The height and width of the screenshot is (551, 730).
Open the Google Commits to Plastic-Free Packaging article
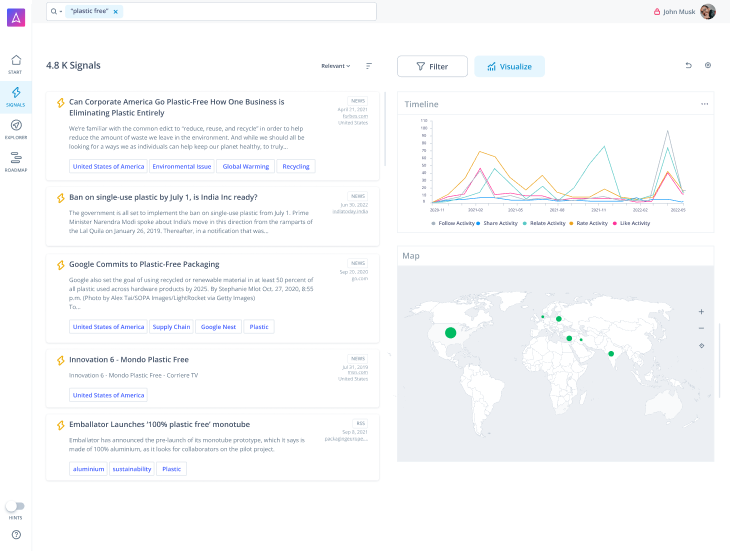pyautogui.click(x=144, y=264)
